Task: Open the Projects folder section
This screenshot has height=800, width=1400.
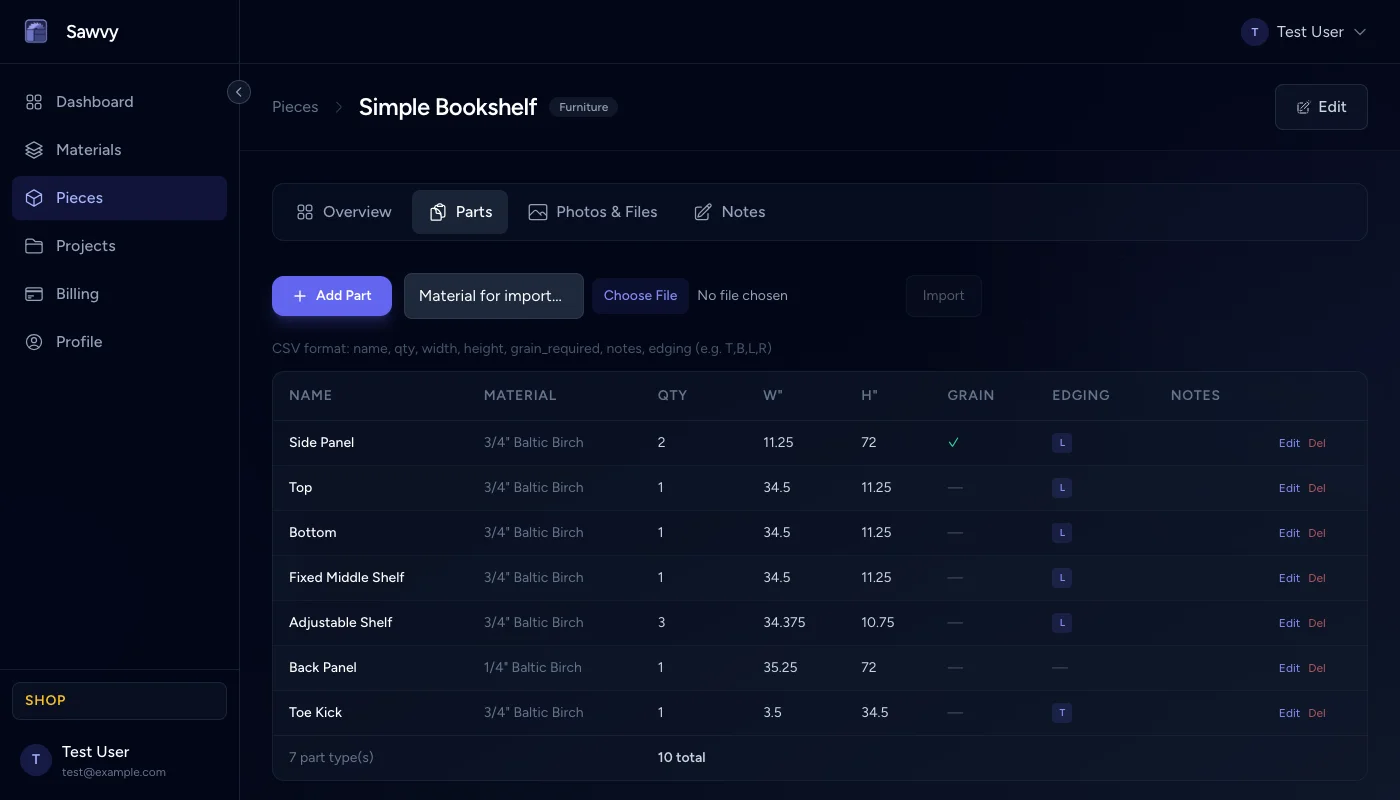Action: coord(85,246)
